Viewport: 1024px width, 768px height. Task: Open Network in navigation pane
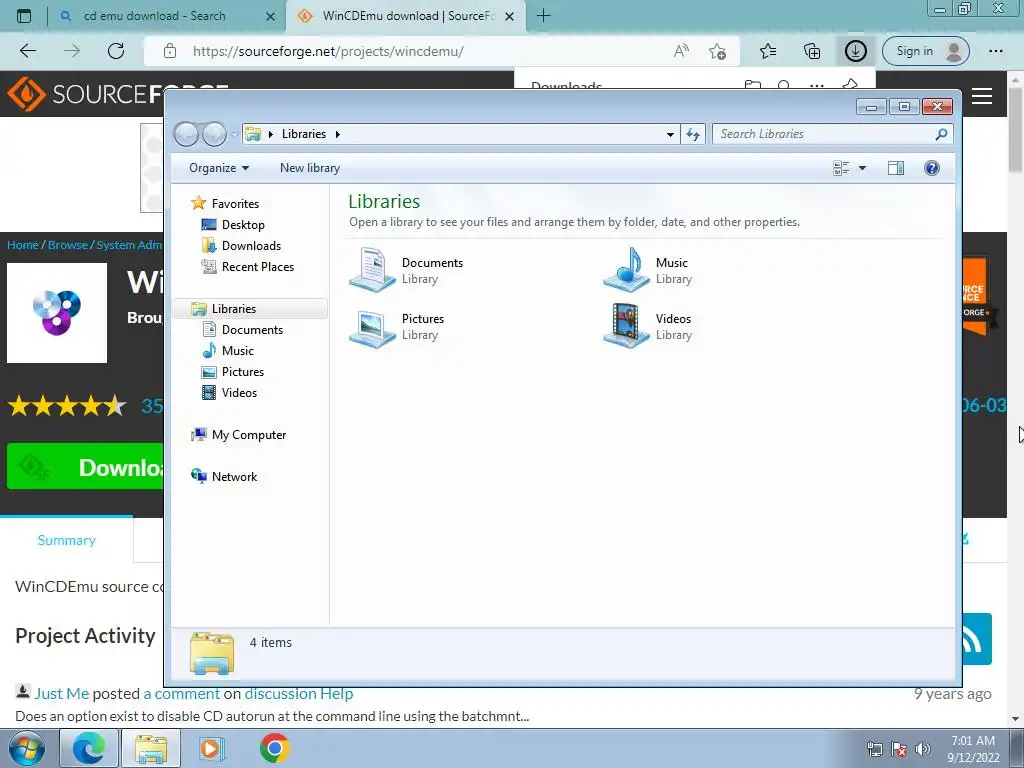click(x=234, y=477)
